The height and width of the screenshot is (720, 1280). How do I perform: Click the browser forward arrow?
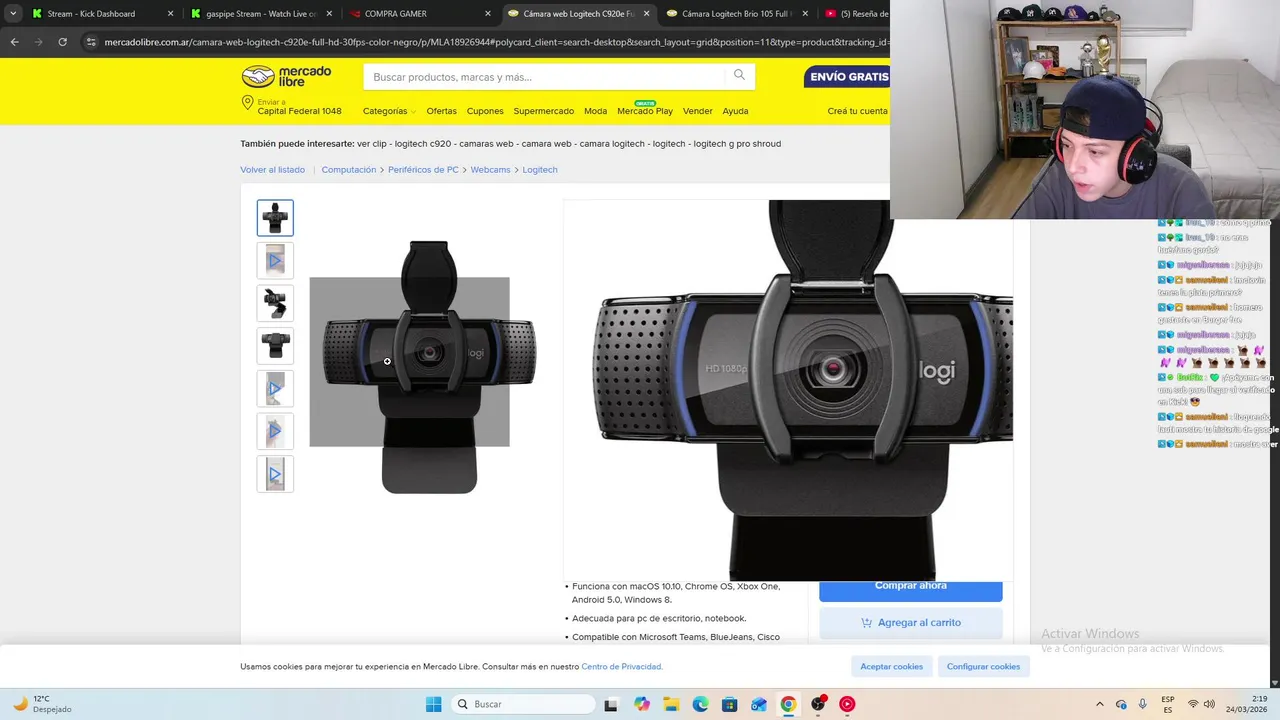click(x=38, y=42)
